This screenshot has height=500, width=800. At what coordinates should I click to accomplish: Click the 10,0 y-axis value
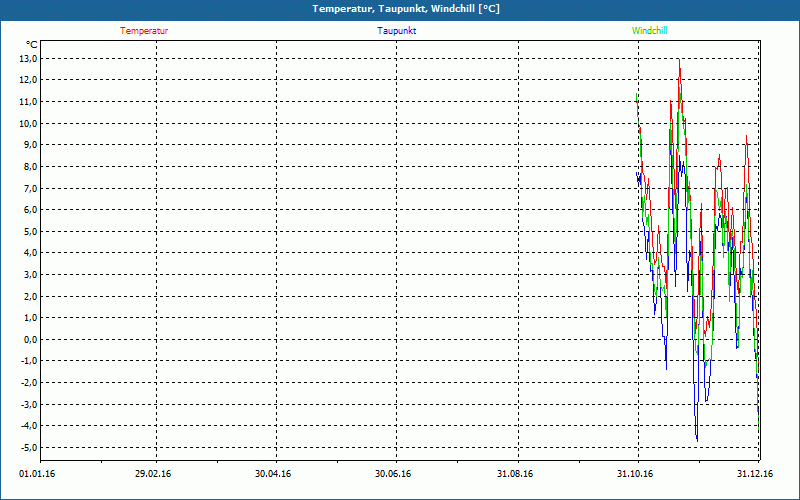pyautogui.click(x=29, y=123)
